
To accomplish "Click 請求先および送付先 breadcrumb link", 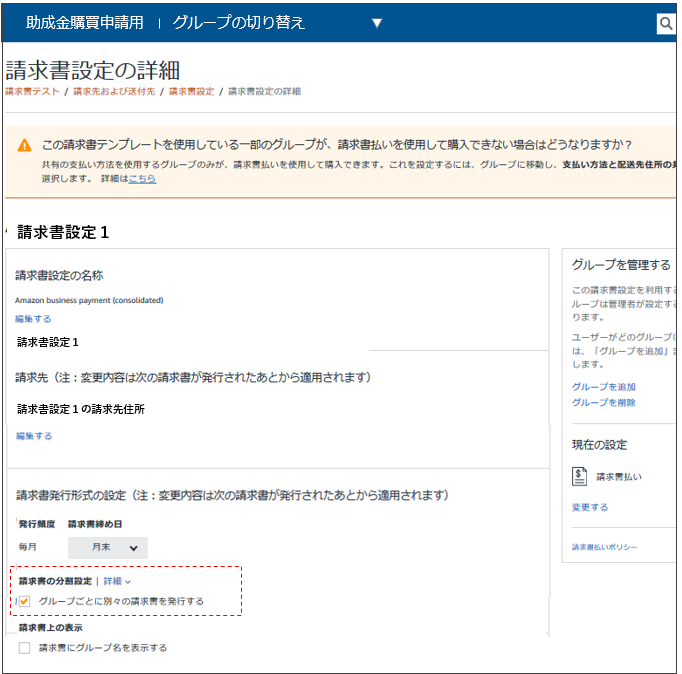I will [x=114, y=91].
